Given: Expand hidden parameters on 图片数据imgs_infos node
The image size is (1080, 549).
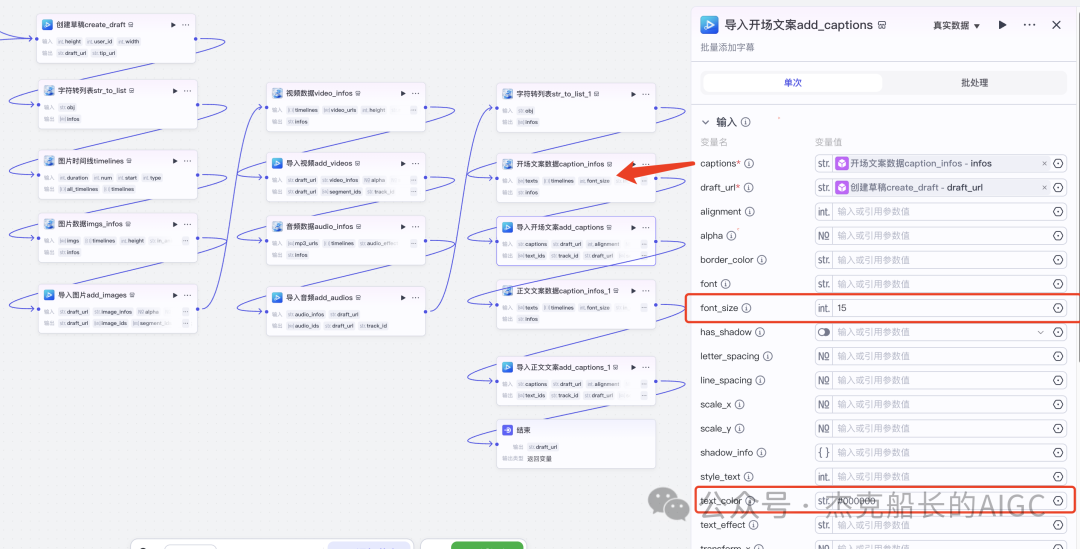Looking at the screenshot, I should pos(187,241).
